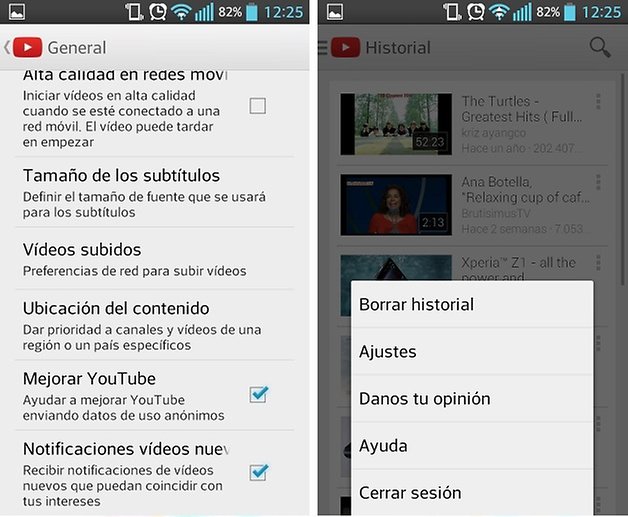Tap the YouTube logo on Historial screen

[x=345, y=48]
